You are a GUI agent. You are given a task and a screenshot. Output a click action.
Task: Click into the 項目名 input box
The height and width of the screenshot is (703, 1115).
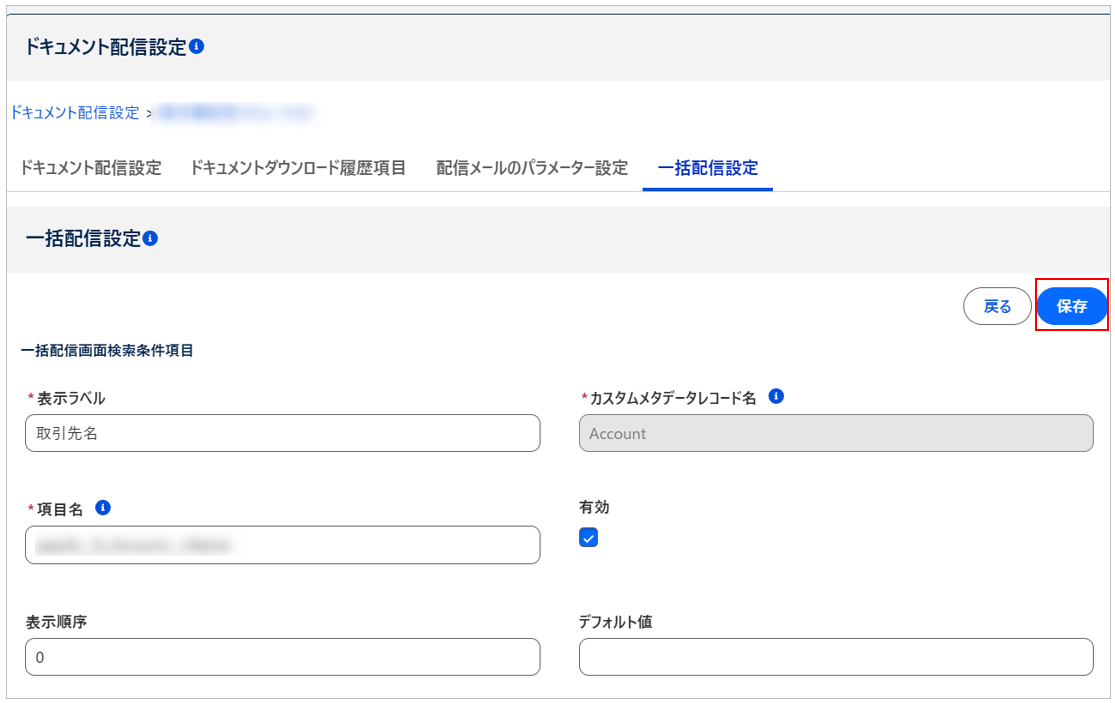282,545
